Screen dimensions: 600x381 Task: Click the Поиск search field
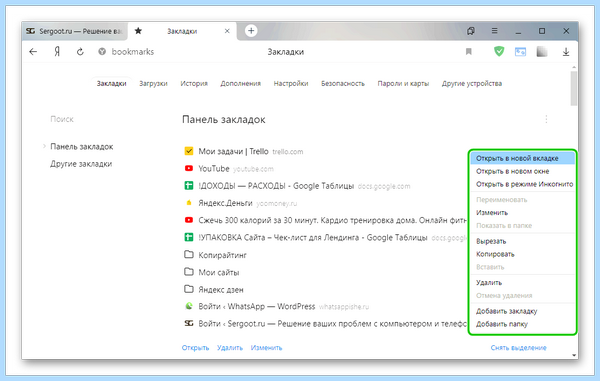click(62, 119)
